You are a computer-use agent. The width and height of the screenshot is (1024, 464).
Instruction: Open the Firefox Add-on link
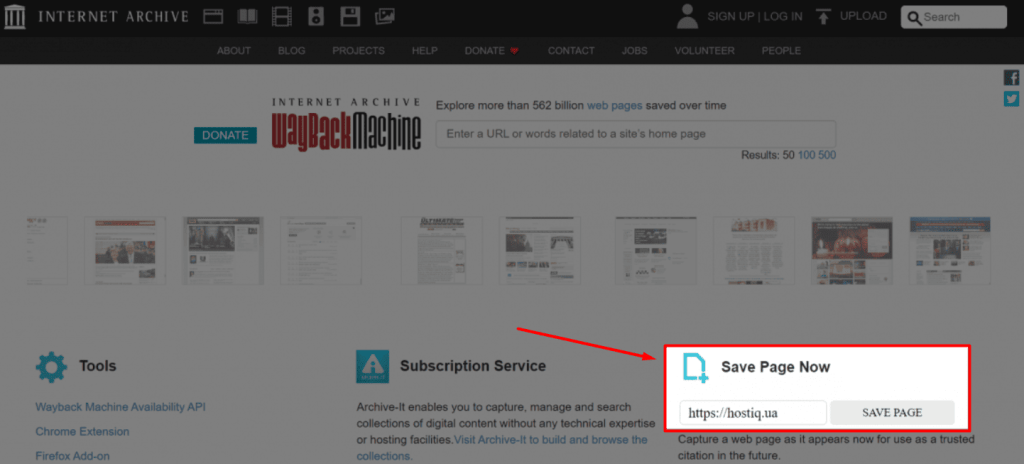pyautogui.click(x=72, y=456)
